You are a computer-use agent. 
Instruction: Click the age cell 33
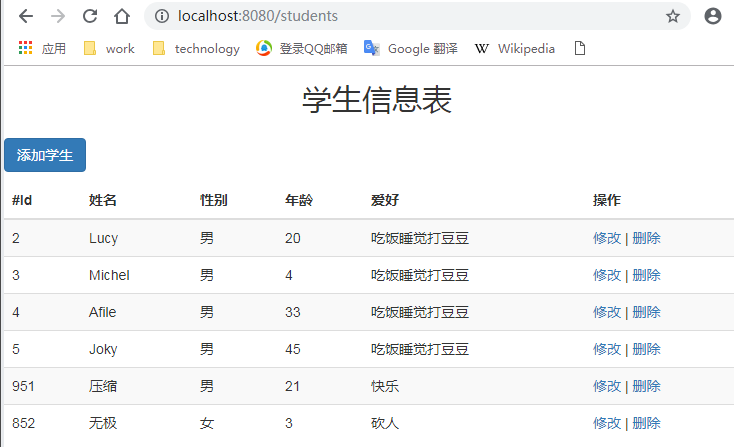tap(293, 312)
